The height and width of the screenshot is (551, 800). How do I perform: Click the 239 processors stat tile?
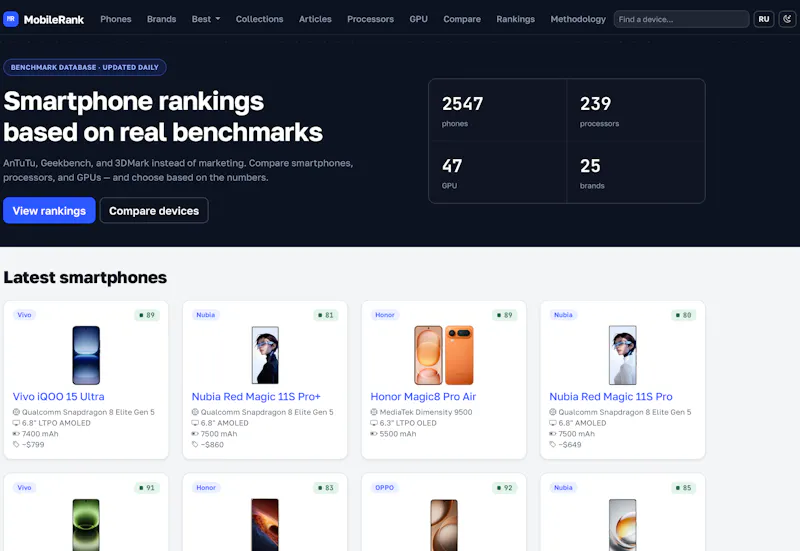pos(636,110)
